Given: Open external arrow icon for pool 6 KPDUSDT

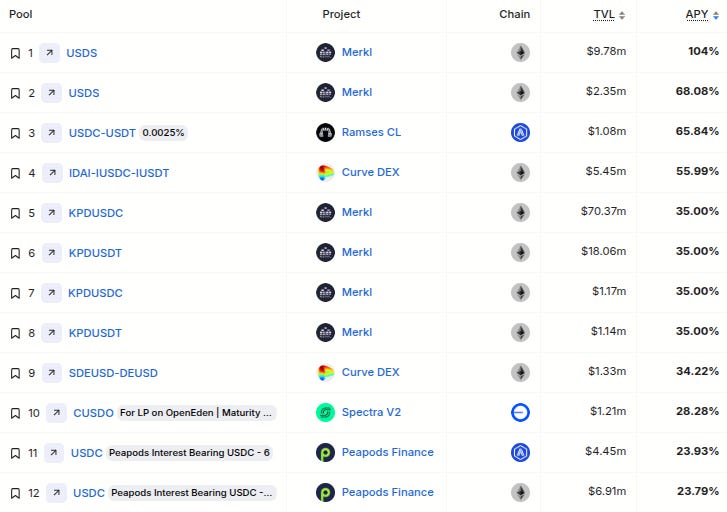Looking at the screenshot, I should [x=52, y=253].
